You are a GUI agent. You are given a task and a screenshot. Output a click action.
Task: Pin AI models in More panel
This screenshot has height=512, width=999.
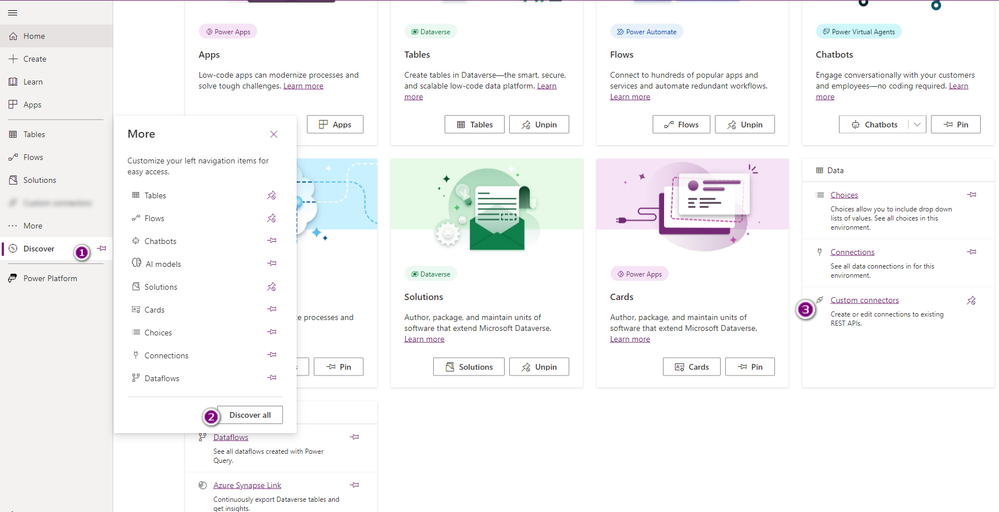pos(271,264)
